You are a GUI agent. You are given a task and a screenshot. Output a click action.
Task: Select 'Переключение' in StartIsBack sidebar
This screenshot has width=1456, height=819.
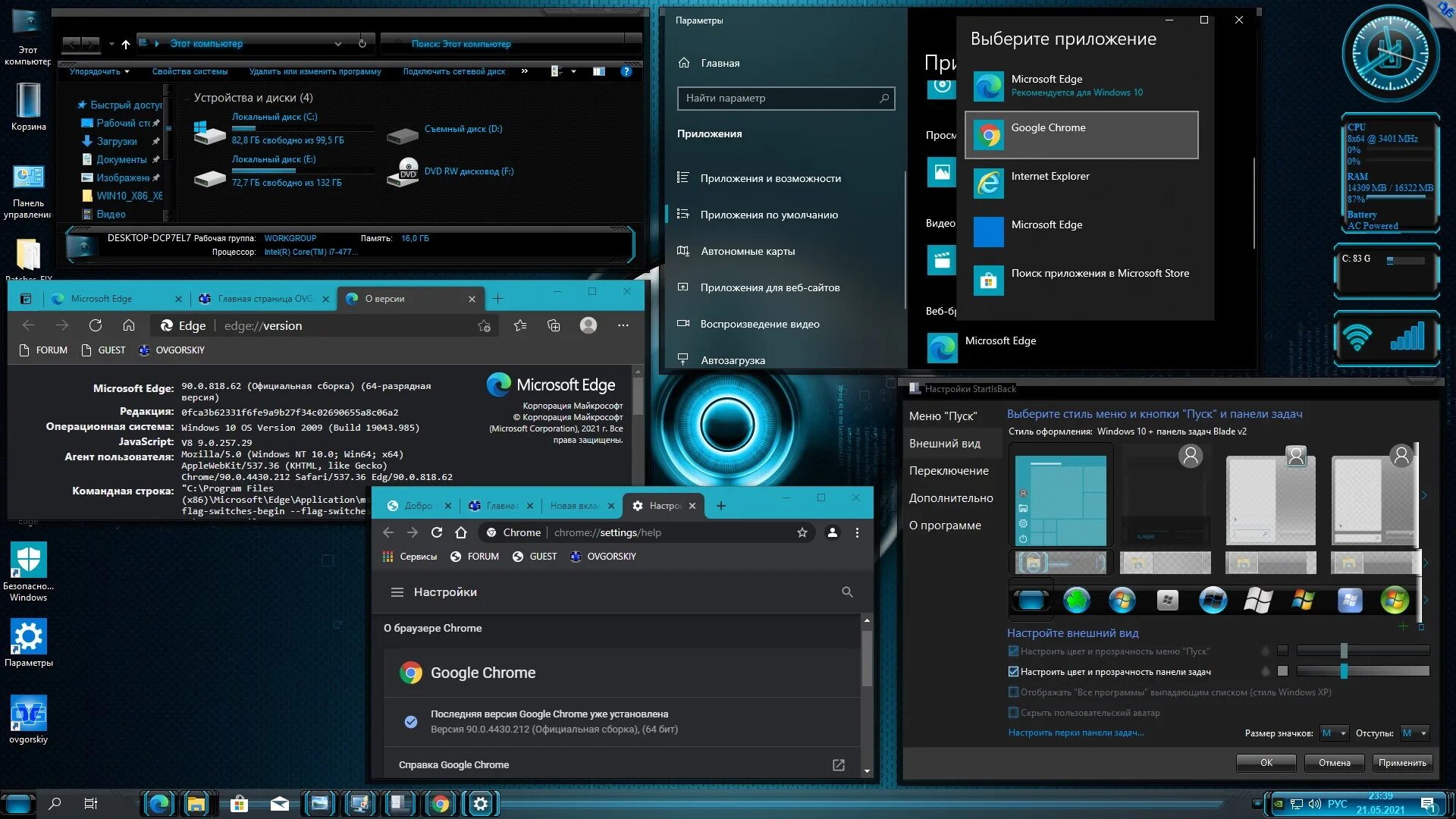[949, 470]
